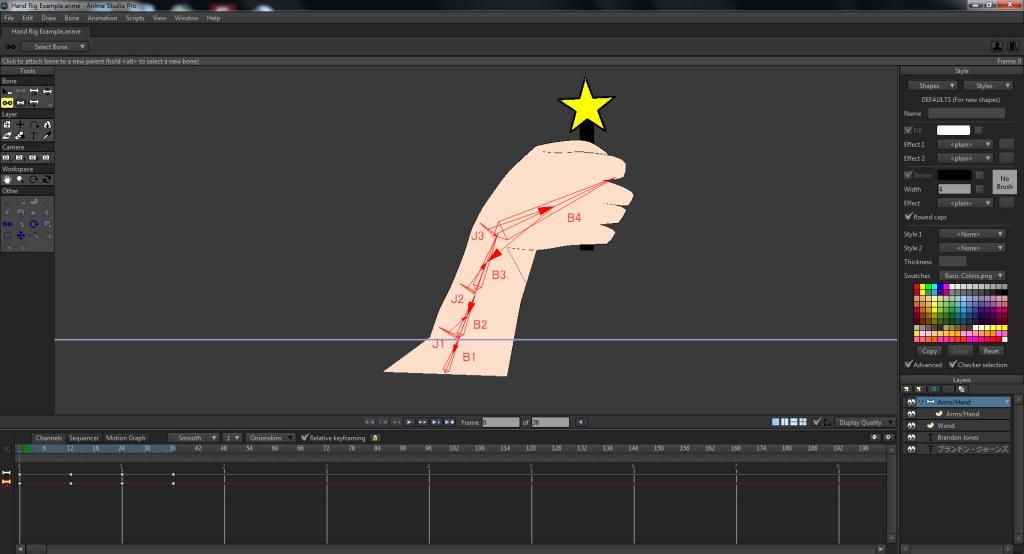Switch to the Motion Graph tab
Viewport: 1024px width, 554px height.
pyautogui.click(x=126, y=437)
